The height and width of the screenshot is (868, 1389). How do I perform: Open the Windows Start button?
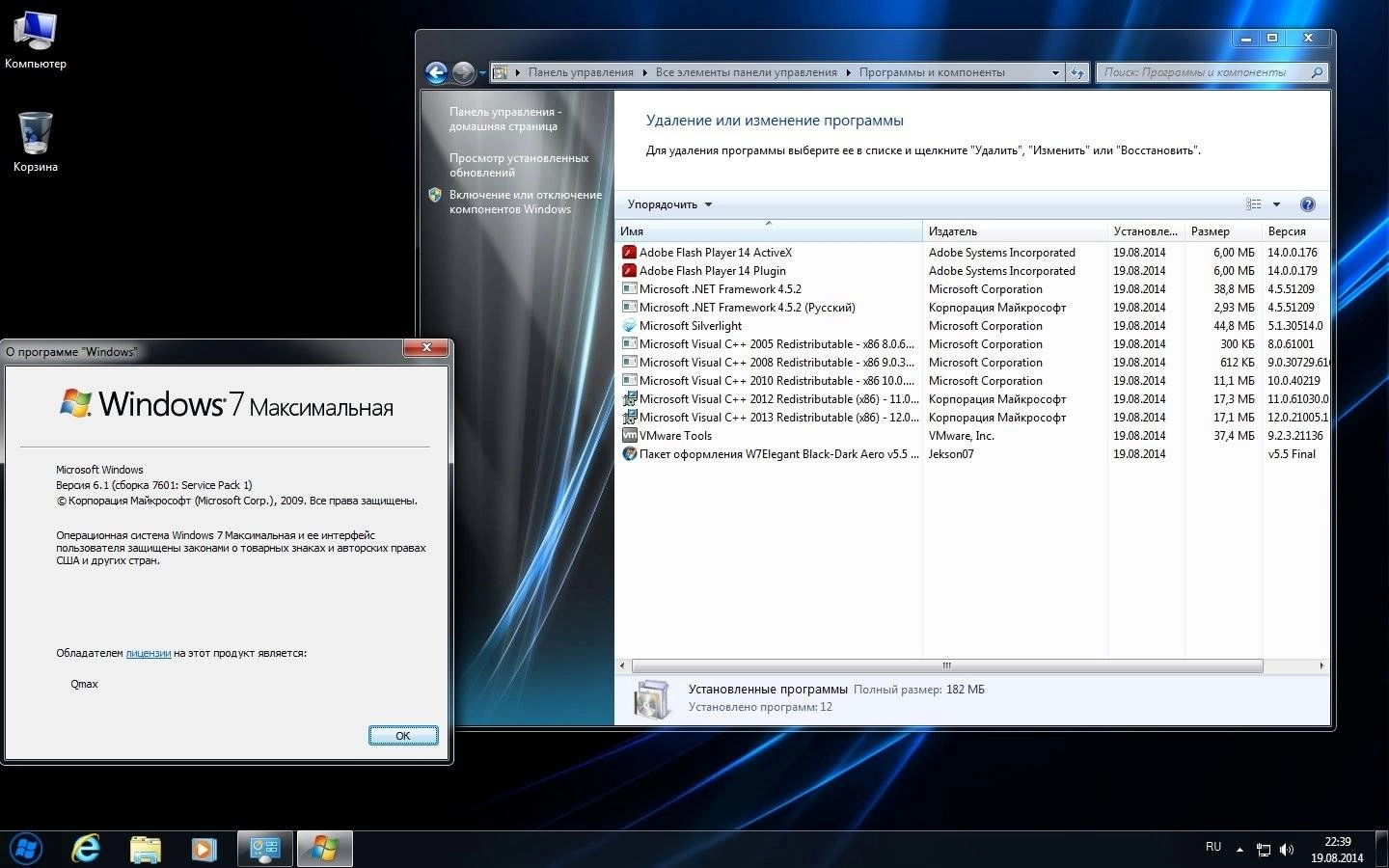click(25, 849)
